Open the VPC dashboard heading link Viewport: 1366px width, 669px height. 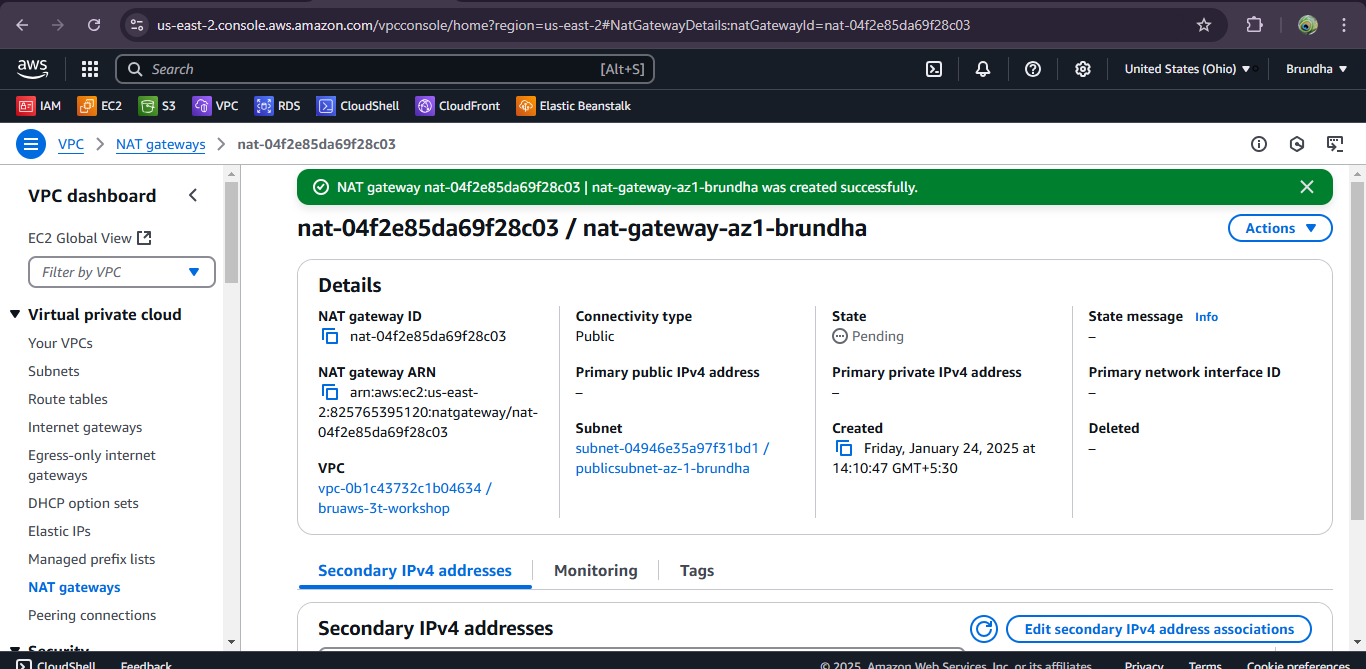tap(92, 196)
